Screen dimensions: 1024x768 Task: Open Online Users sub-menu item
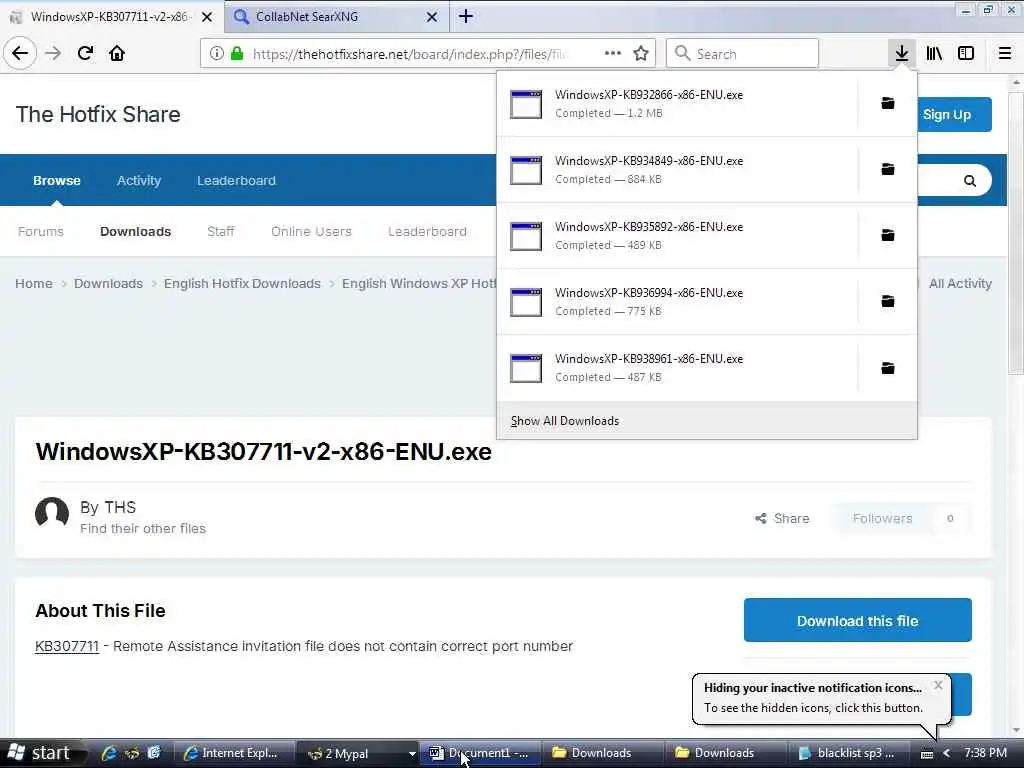[x=312, y=231]
